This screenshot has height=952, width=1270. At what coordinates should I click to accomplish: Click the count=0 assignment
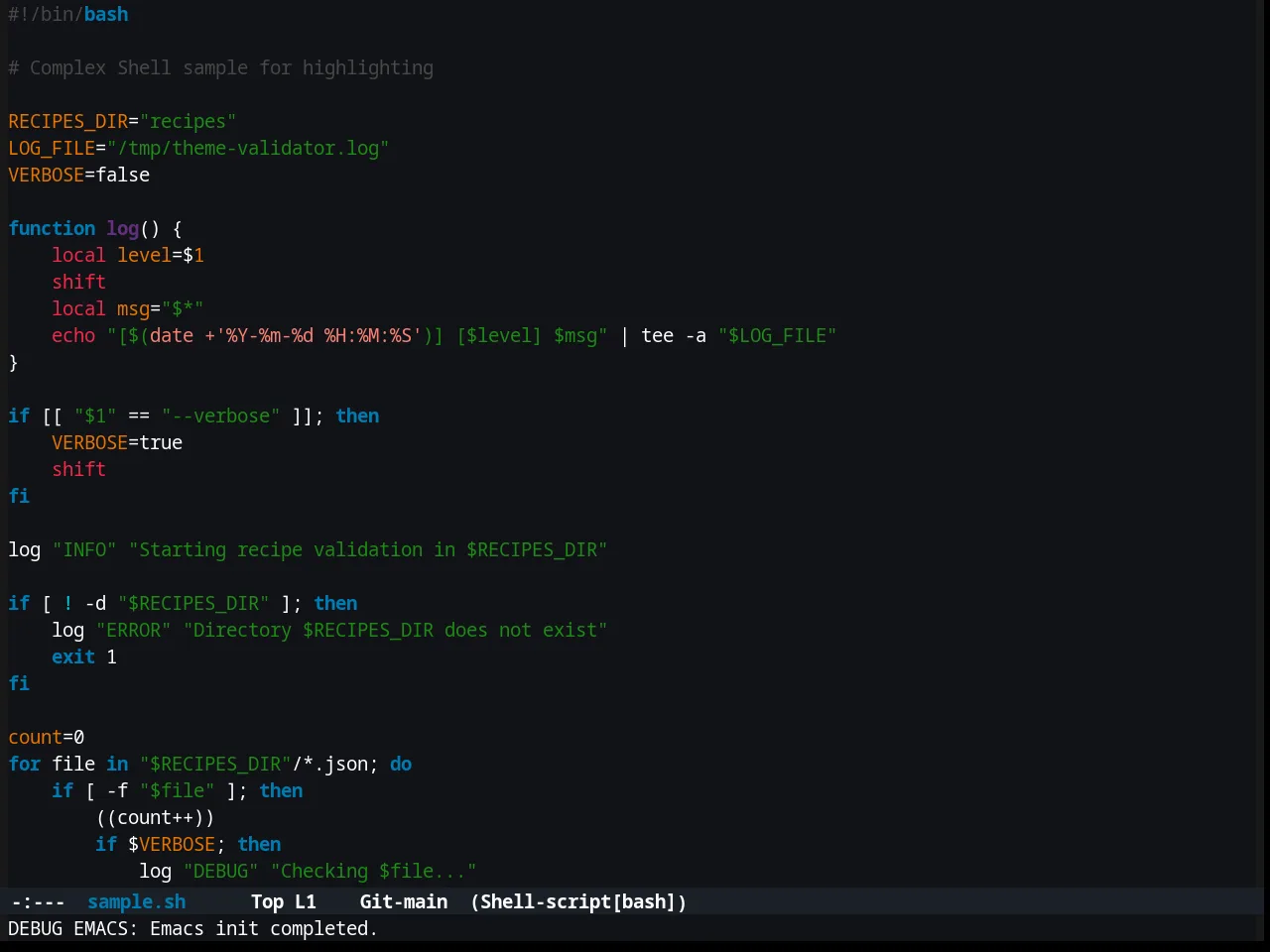coord(47,737)
